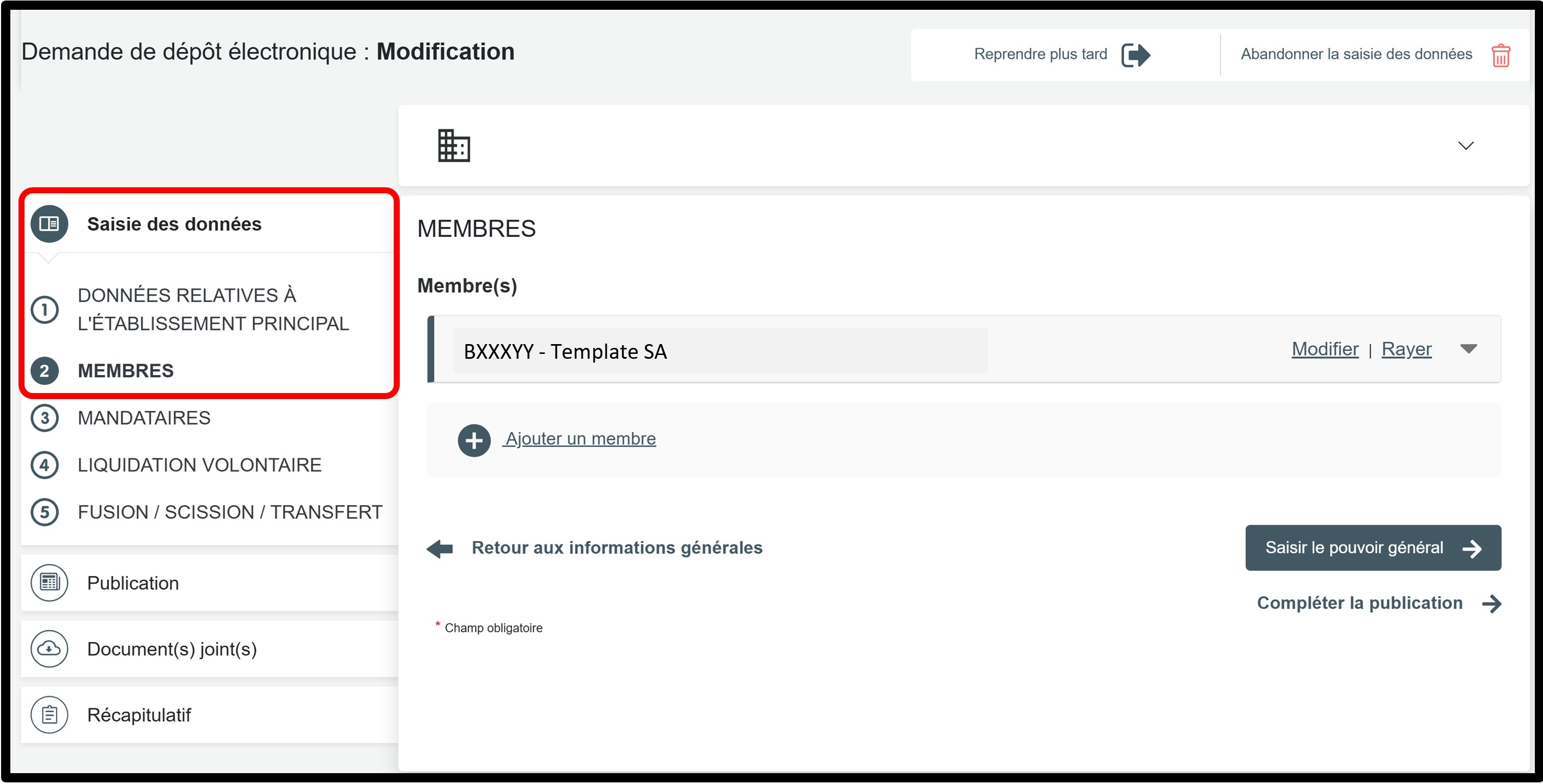This screenshot has height=784, width=1543.
Task: Click the plus icon to add a member
Action: 474,440
